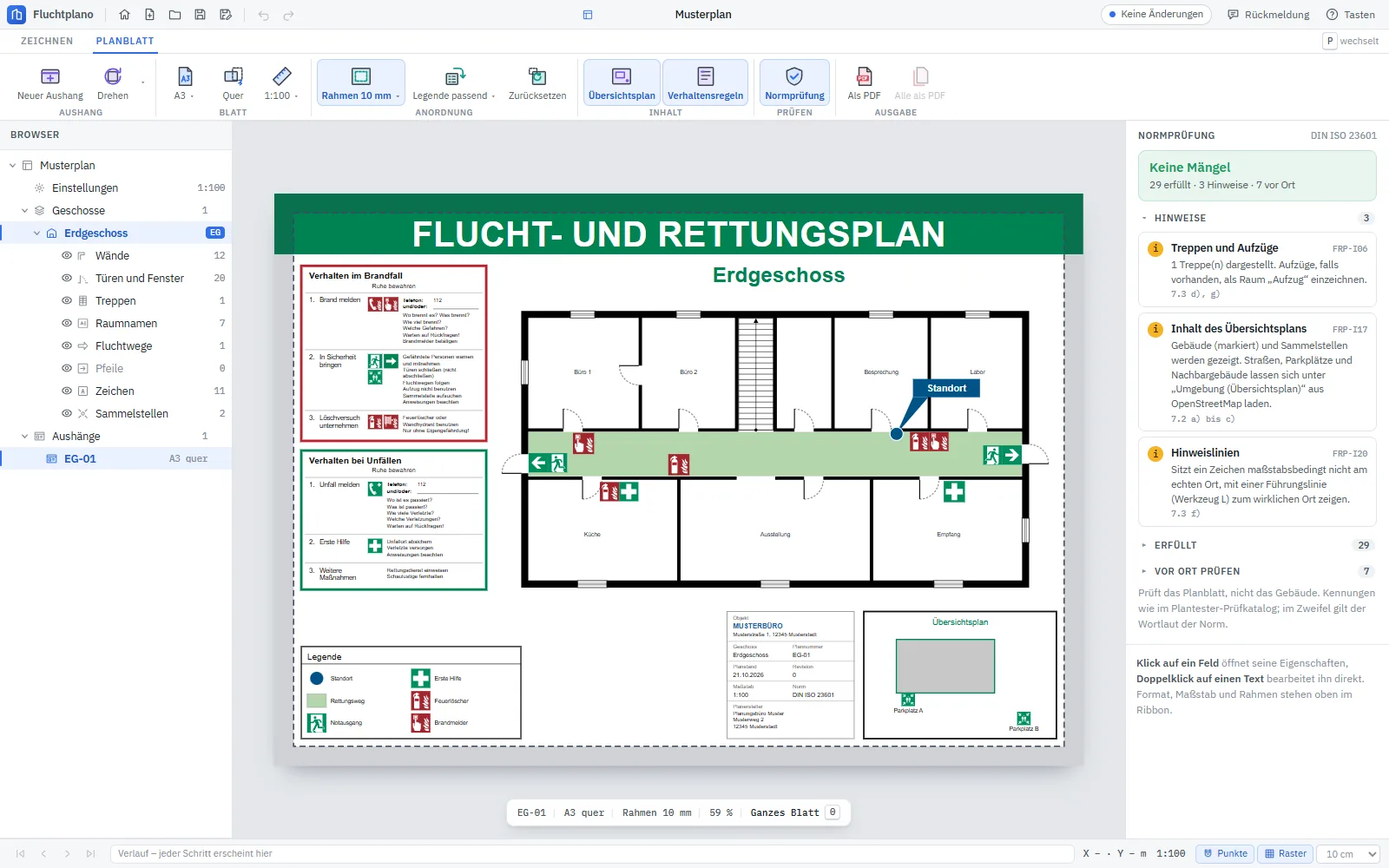
Task: Jump to last history step
Action: (91, 854)
